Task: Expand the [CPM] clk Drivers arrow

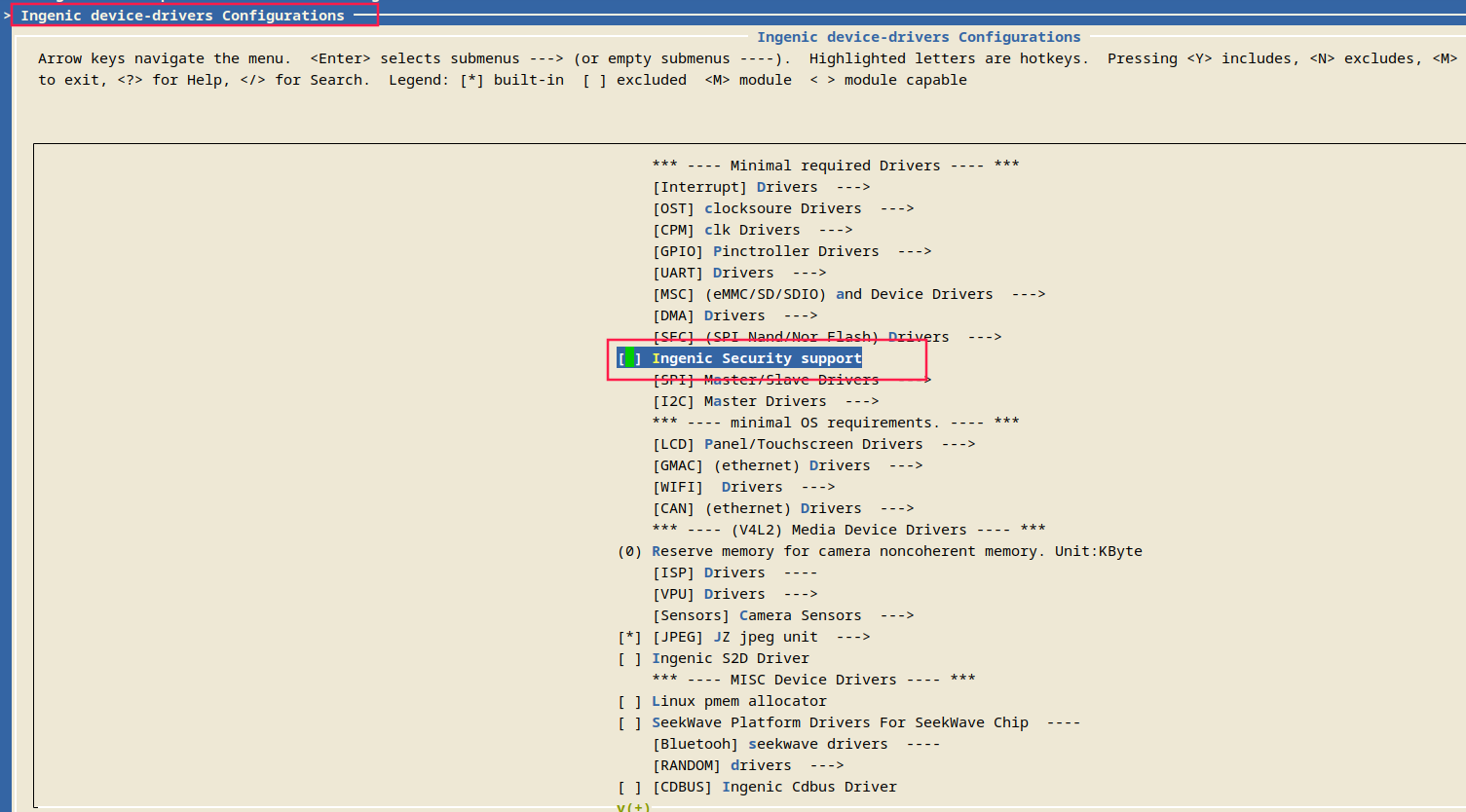Action: pos(836,230)
